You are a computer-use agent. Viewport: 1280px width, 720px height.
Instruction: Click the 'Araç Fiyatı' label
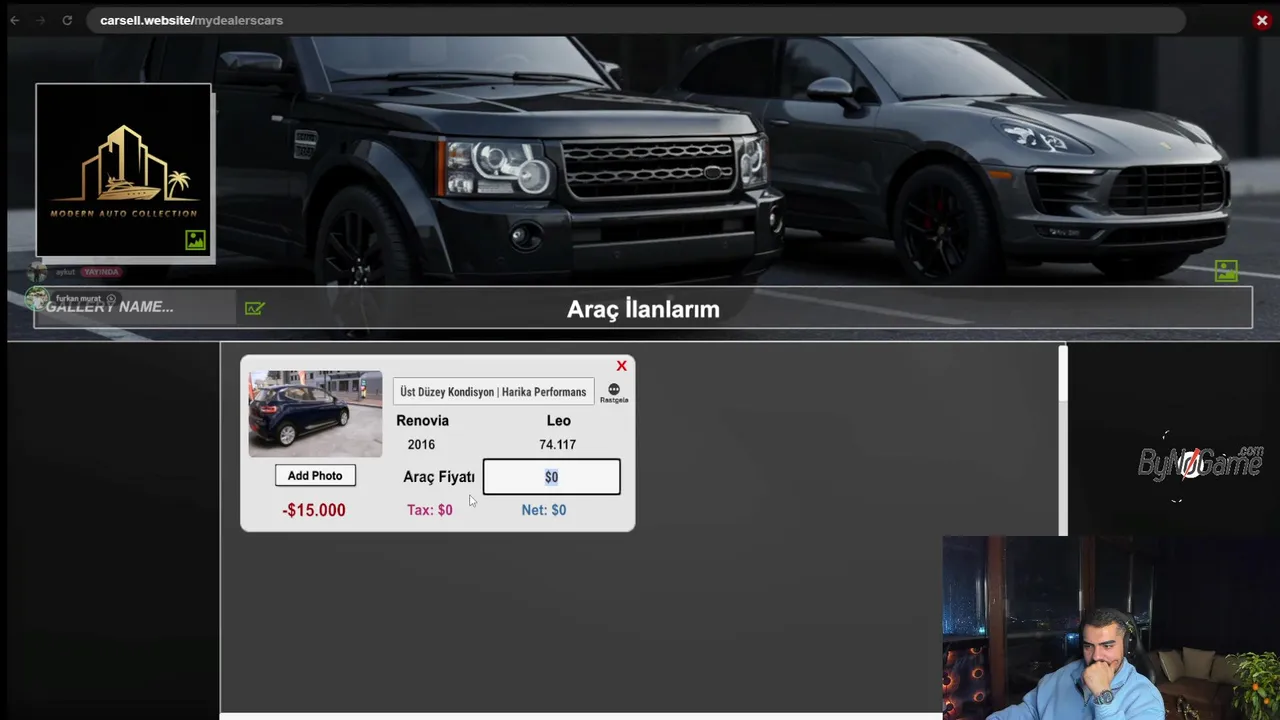[439, 477]
